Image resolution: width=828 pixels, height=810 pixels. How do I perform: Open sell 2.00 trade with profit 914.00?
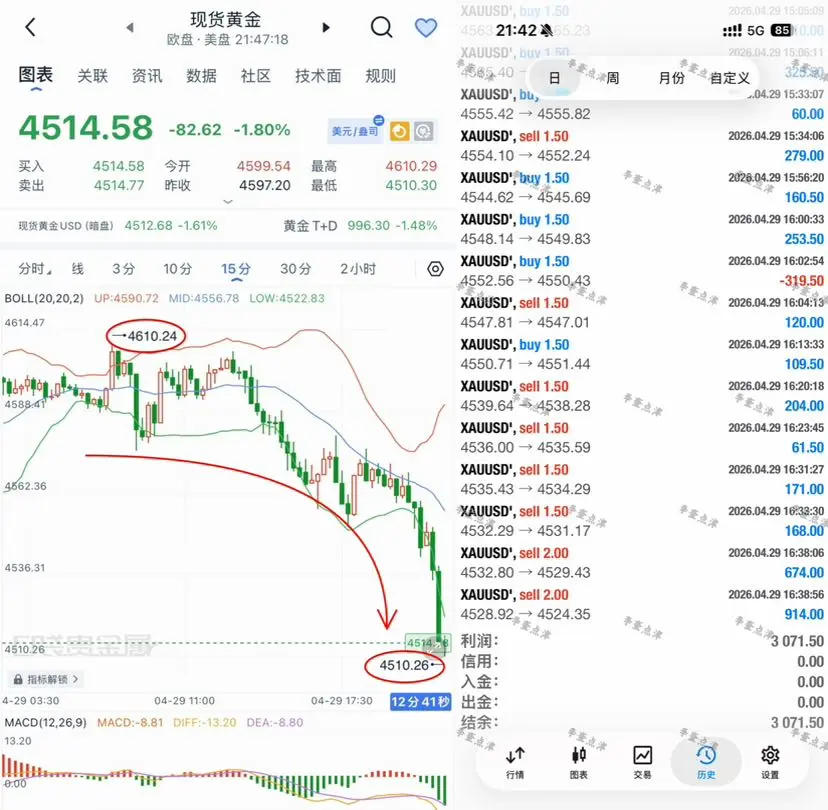coord(642,605)
